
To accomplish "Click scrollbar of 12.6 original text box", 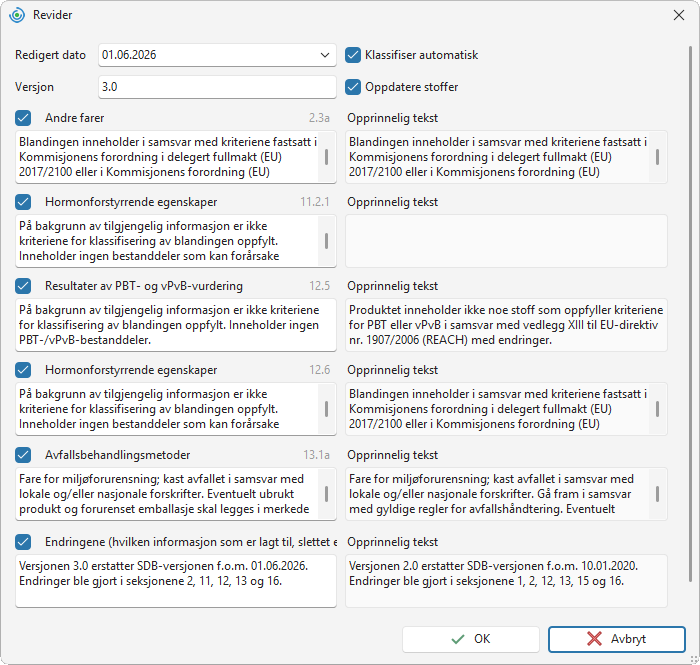I will pyautogui.click(x=657, y=409).
